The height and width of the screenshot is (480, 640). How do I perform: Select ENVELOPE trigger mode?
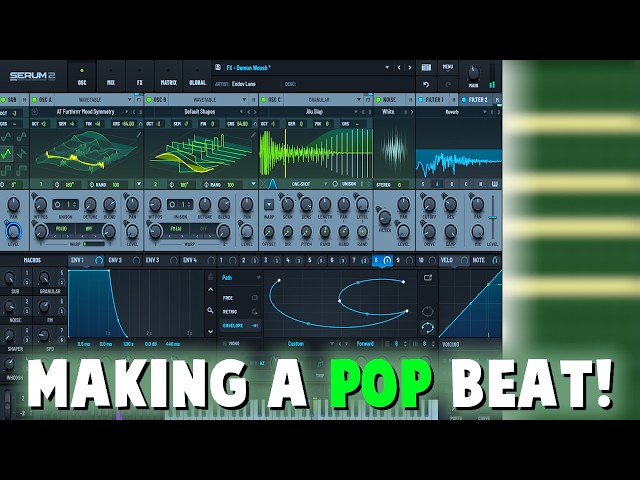pos(240,325)
